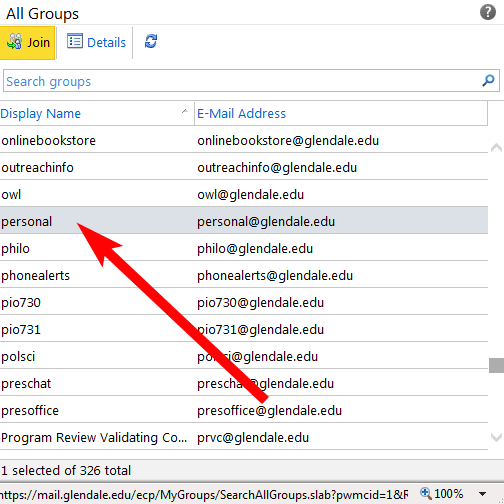
Task: Select the onlinebookstore group row
Action: [244, 141]
